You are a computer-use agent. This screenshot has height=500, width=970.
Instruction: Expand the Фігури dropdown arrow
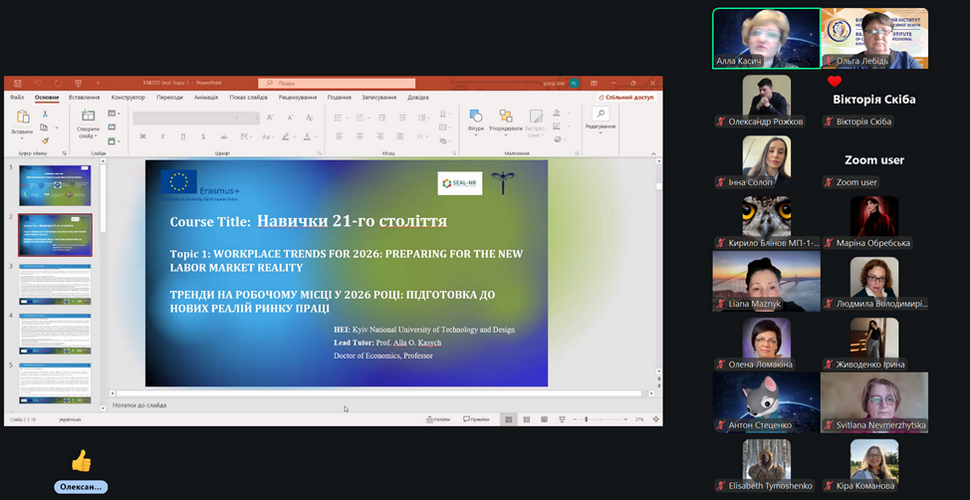tap(476, 136)
